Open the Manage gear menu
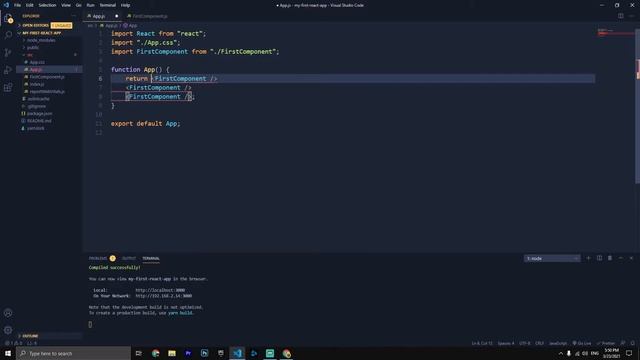 click(8, 330)
